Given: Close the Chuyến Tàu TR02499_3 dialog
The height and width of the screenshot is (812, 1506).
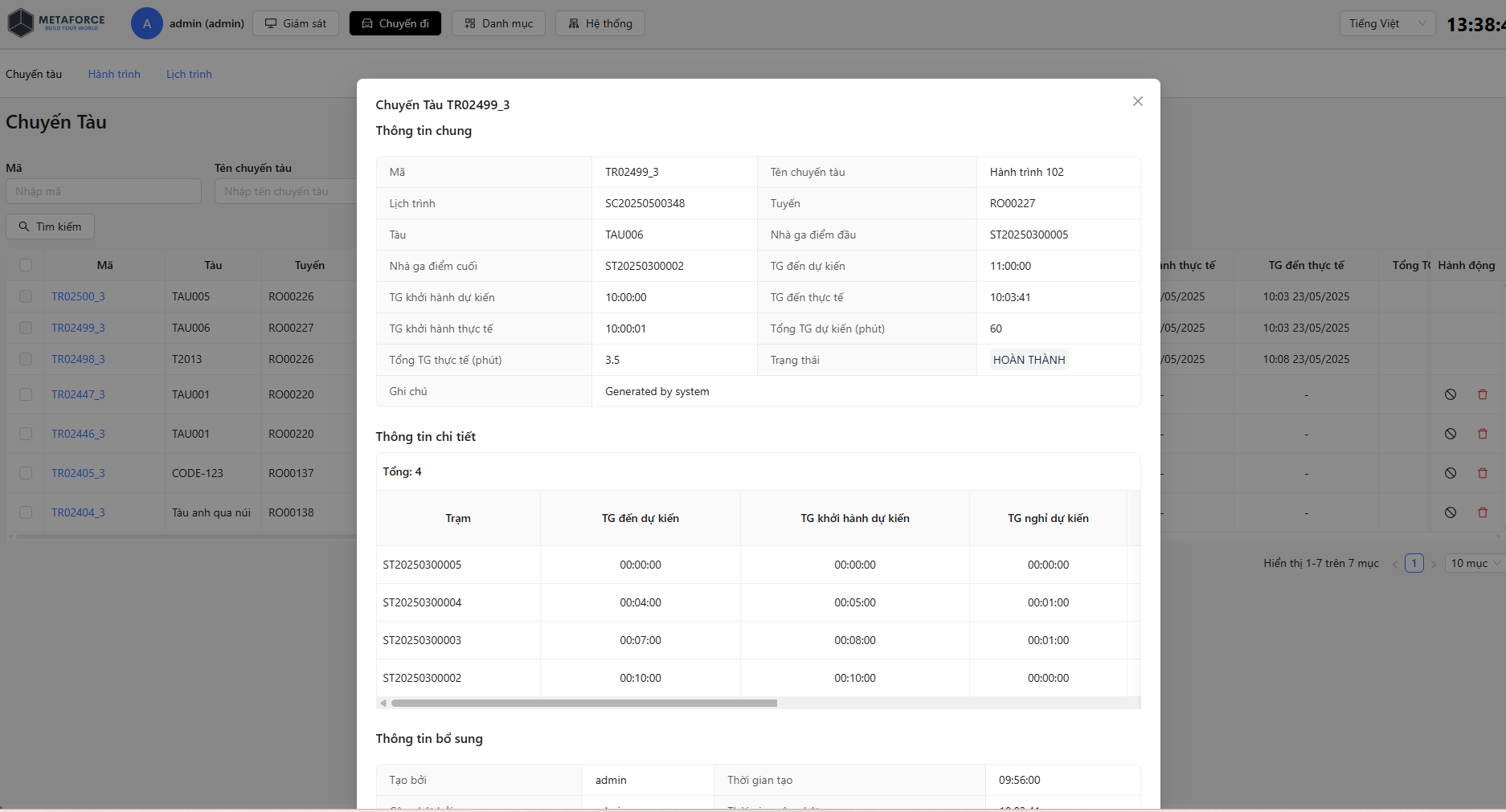Looking at the screenshot, I should pos(1137,101).
